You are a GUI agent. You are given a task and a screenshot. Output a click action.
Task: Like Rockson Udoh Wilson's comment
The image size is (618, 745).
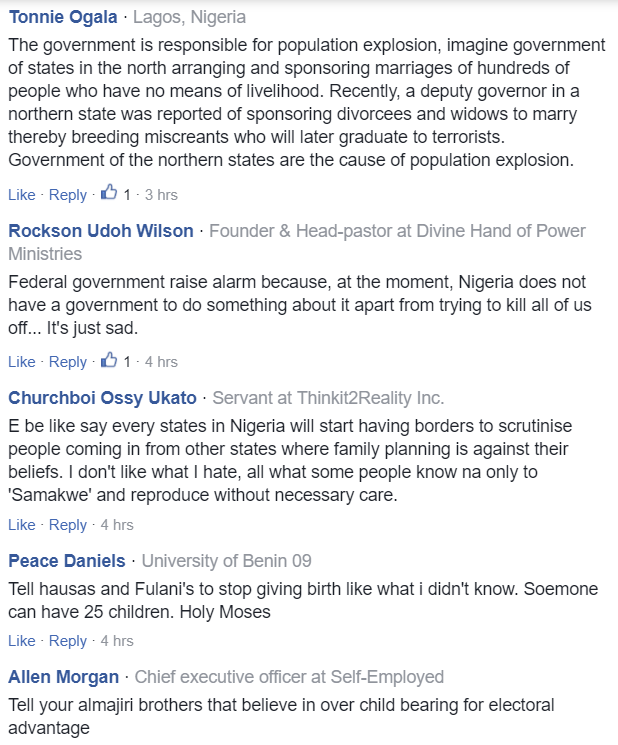coord(21,361)
